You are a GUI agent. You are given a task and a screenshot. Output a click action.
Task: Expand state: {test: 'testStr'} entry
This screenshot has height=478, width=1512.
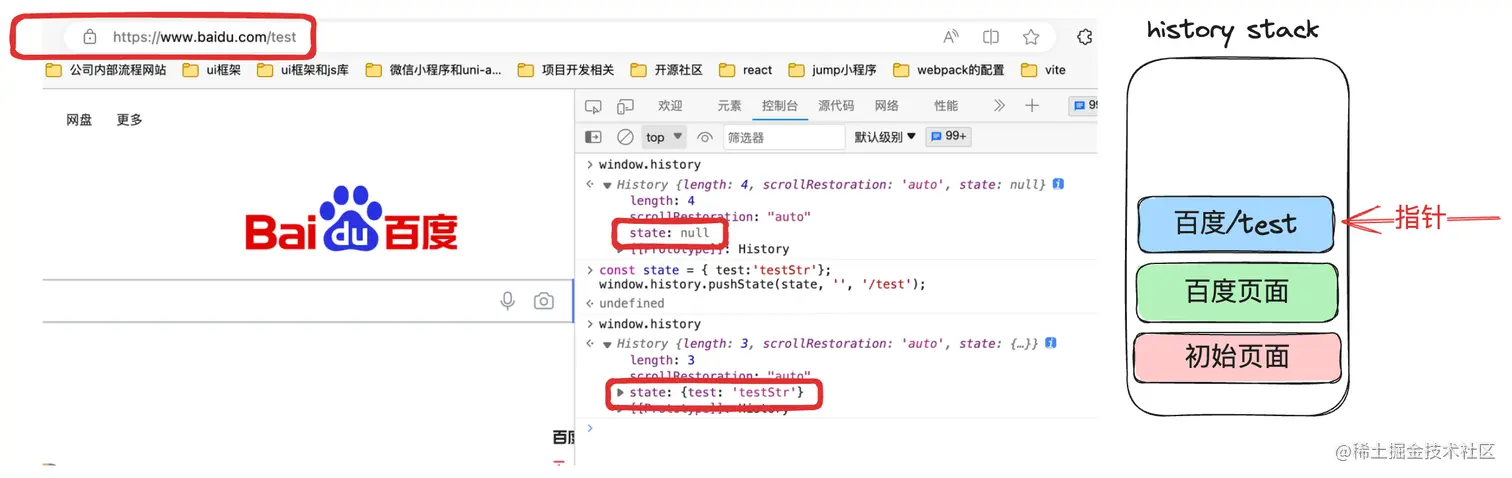pos(621,392)
